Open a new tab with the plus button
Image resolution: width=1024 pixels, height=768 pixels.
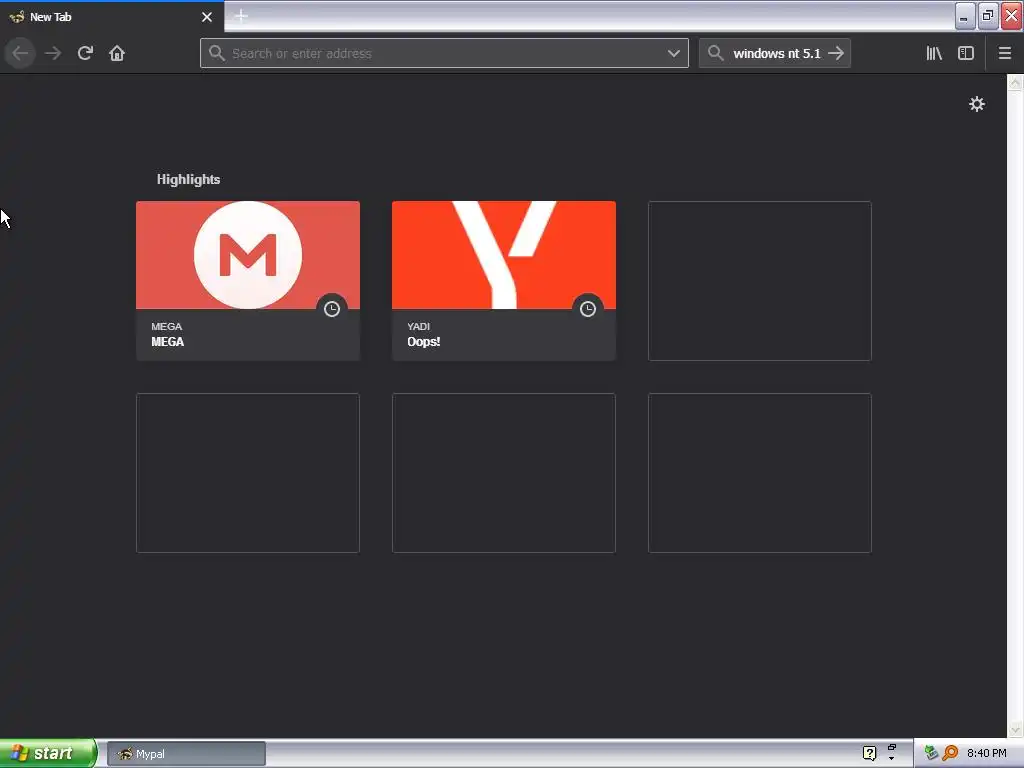pos(241,16)
